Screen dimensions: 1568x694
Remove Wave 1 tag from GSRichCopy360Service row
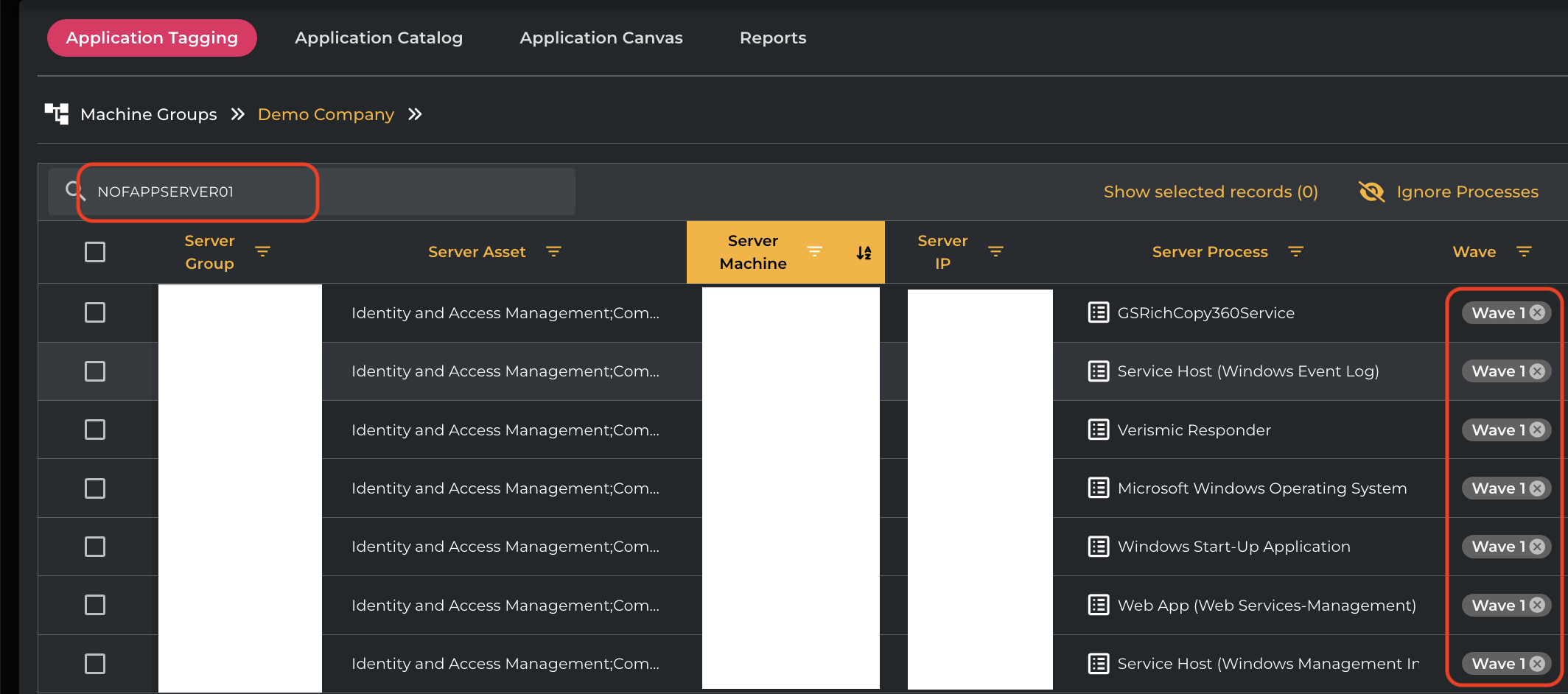tap(1537, 312)
